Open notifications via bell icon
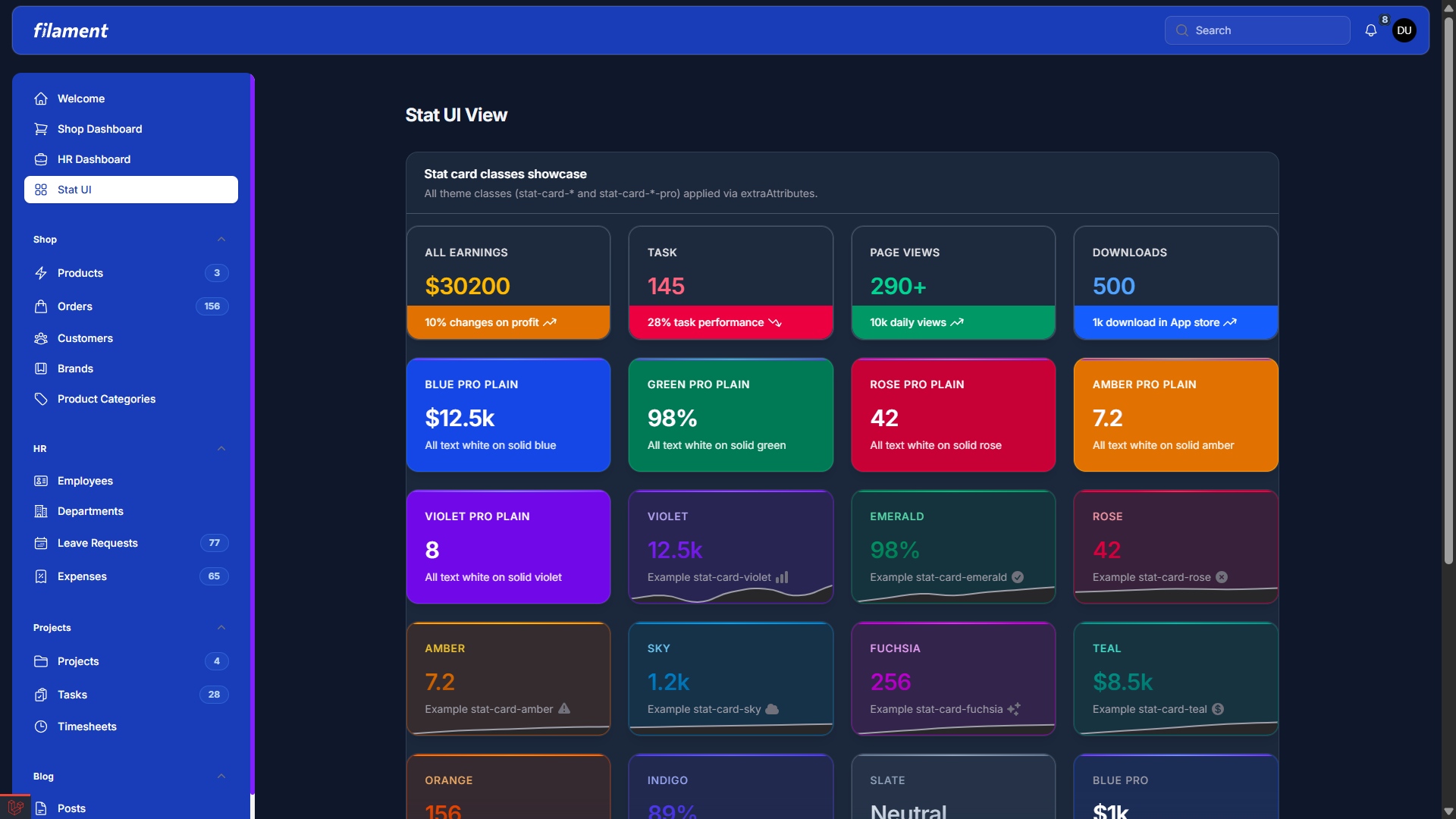Image resolution: width=1456 pixels, height=819 pixels. tap(1371, 30)
